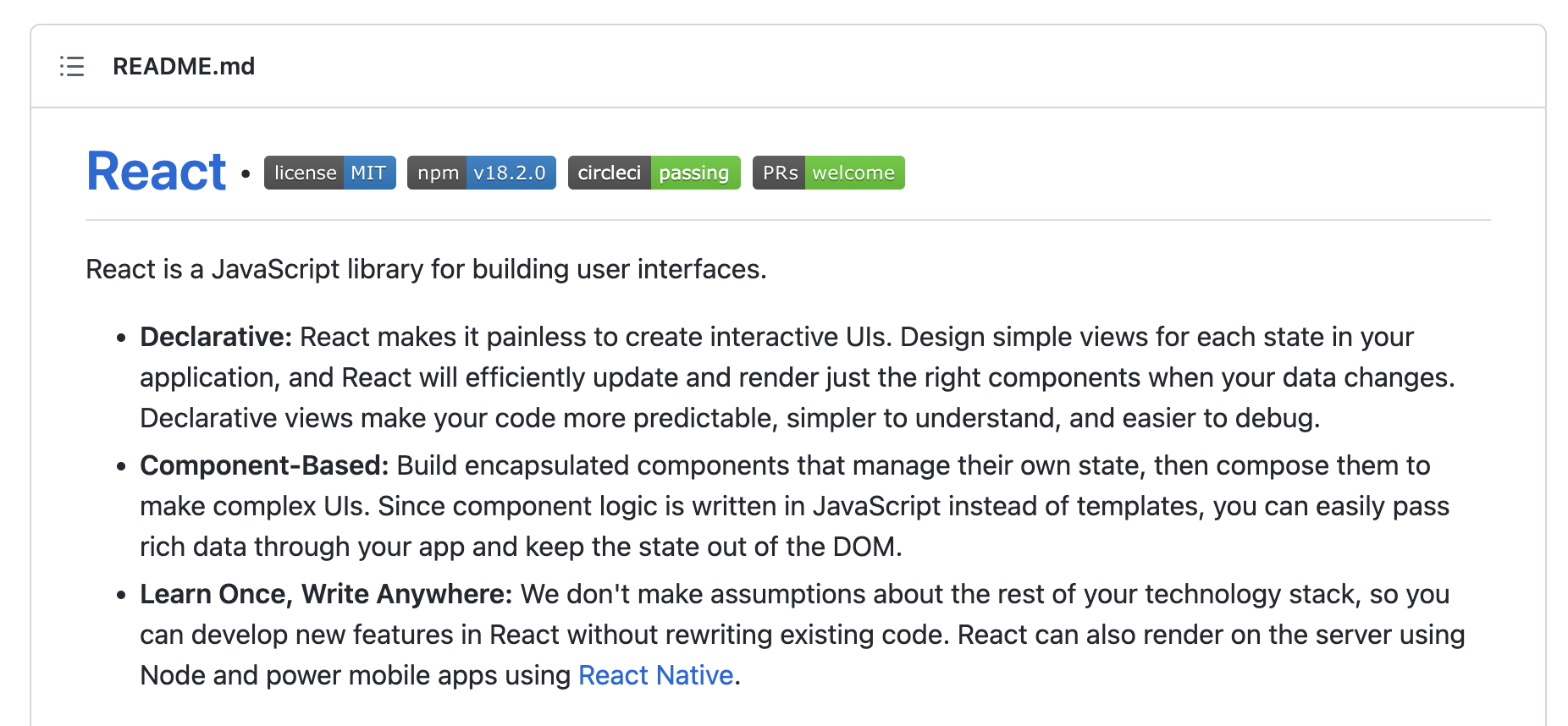Click the bold "Component-Based:" label
1568x726 pixels.
tap(264, 465)
